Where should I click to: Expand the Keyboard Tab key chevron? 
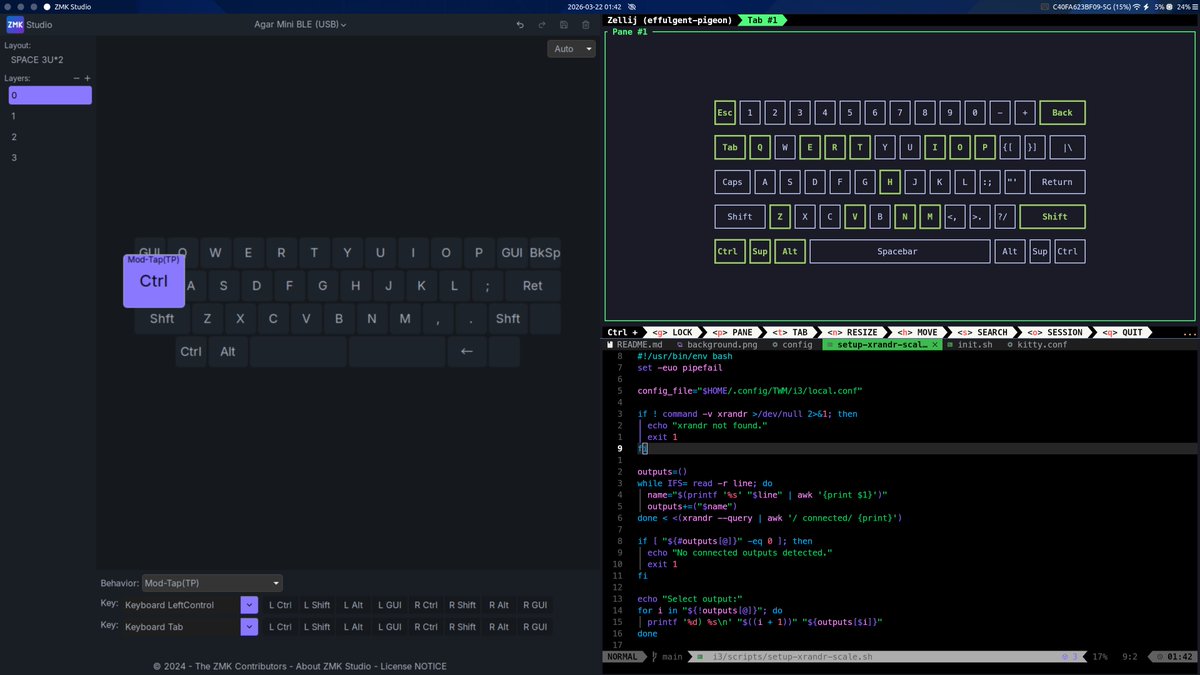pos(249,627)
